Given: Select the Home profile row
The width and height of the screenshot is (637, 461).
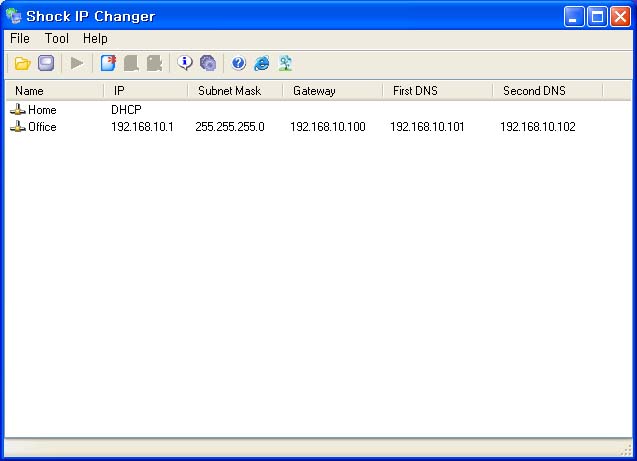Looking at the screenshot, I should pos(42,109).
